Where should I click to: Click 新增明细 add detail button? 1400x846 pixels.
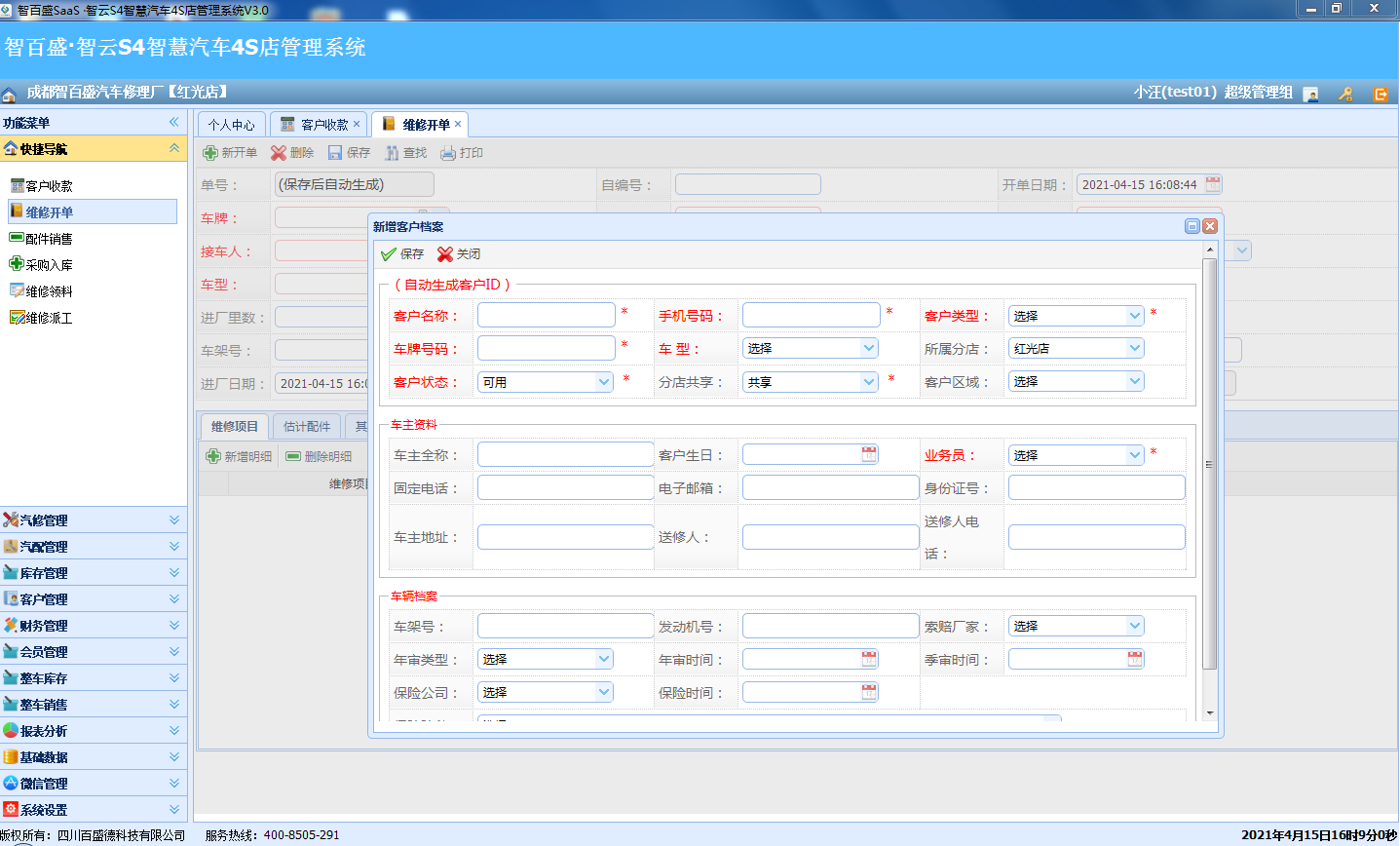click(239, 456)
